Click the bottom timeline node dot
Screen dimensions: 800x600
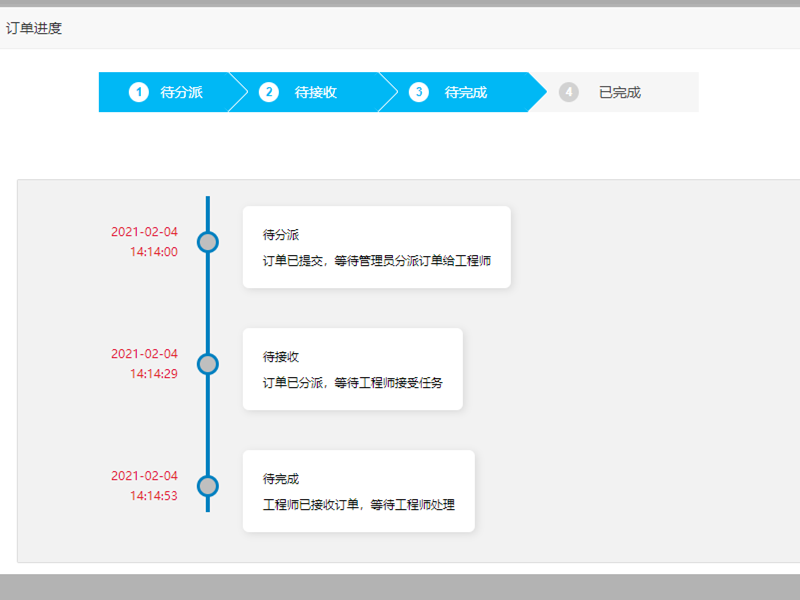(207, 484)
